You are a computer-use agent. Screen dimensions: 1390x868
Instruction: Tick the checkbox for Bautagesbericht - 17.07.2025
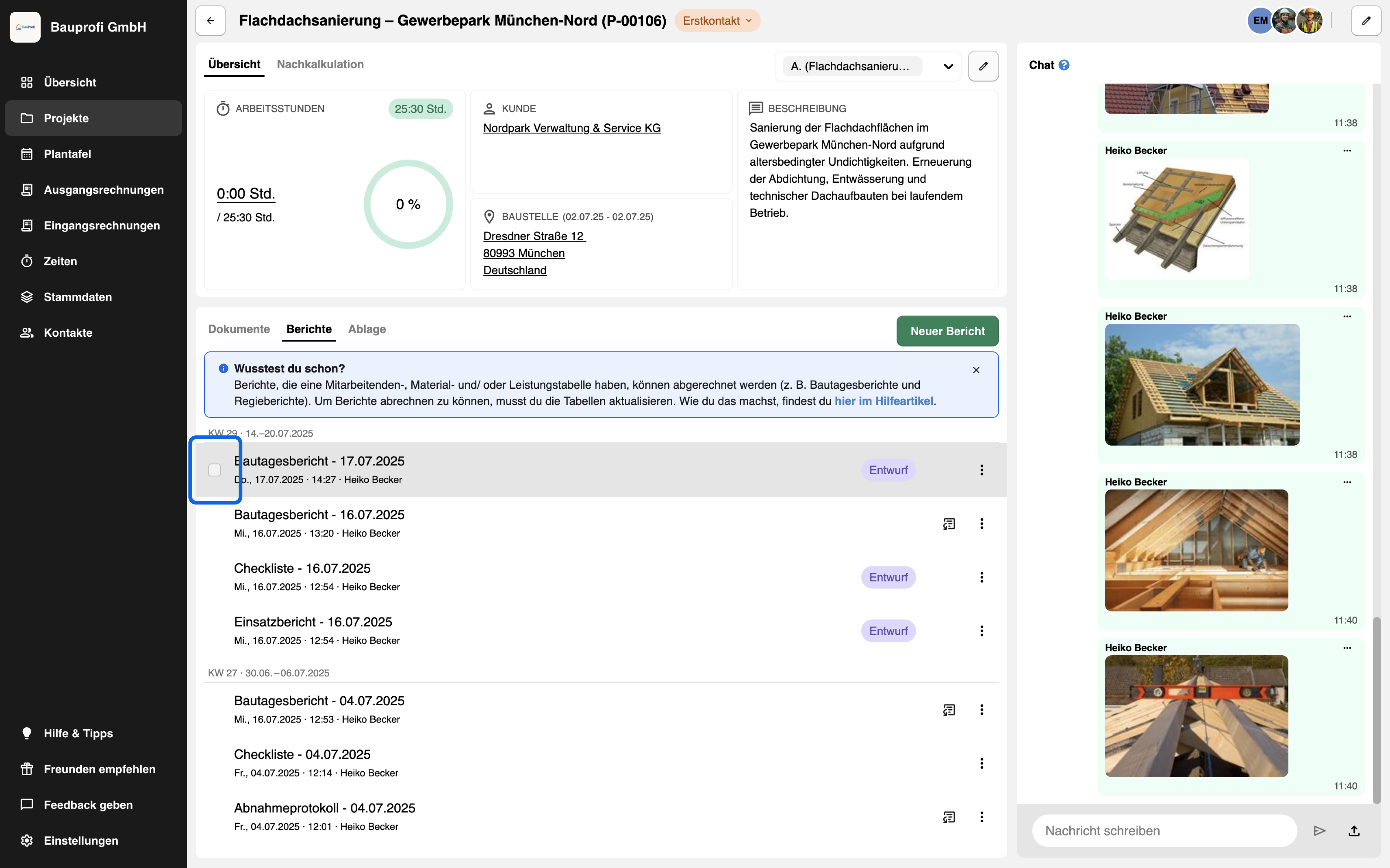coord(214,469)
